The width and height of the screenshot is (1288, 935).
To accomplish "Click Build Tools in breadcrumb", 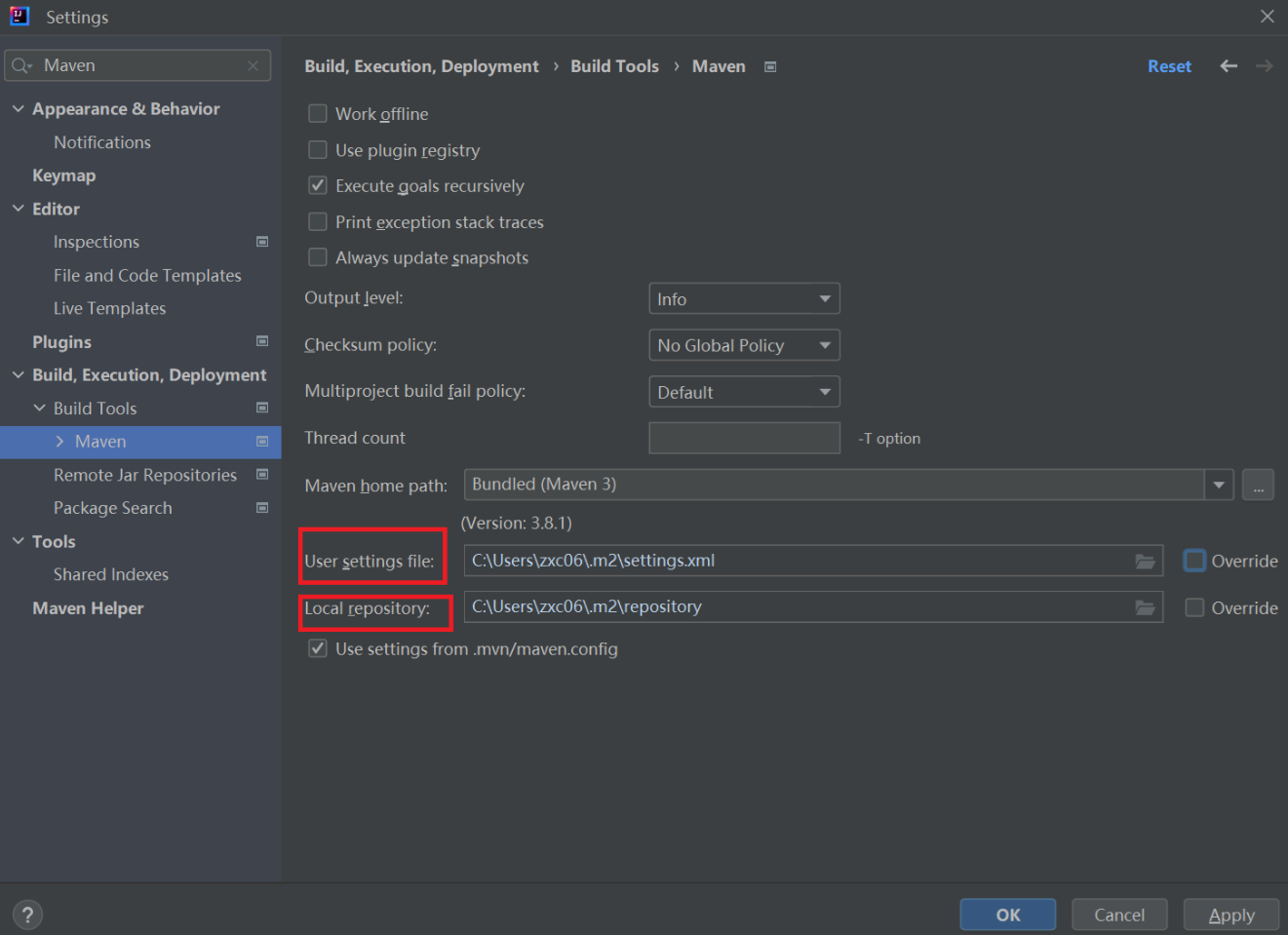I will click(614, 66).
